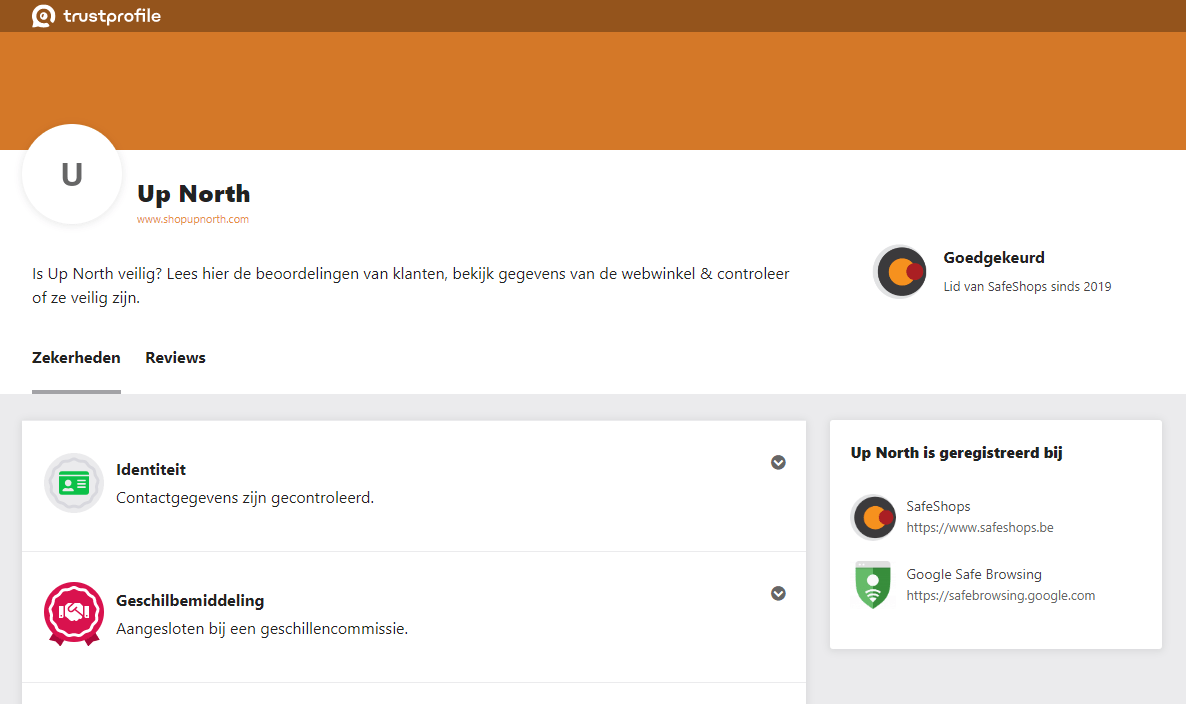The image size is (1186, 704).
Task: Click the Geschilbemiddeling heading
Action: pos(190,600)
